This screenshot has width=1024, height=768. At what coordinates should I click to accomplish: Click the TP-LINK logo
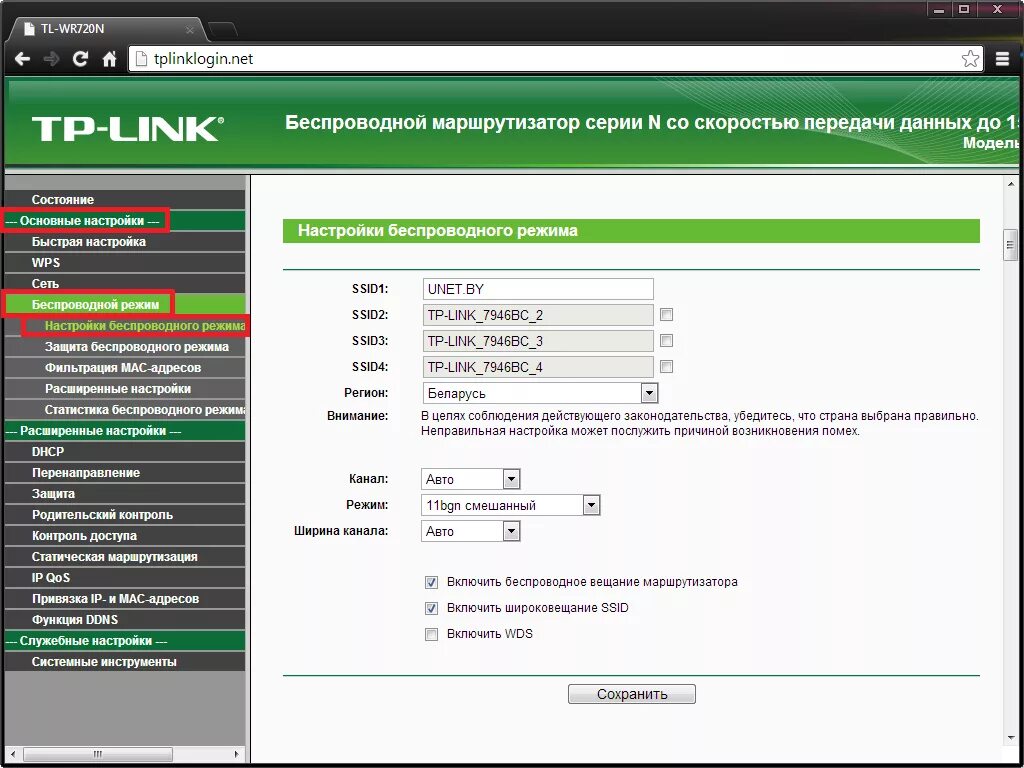click(x=127, y=129)
